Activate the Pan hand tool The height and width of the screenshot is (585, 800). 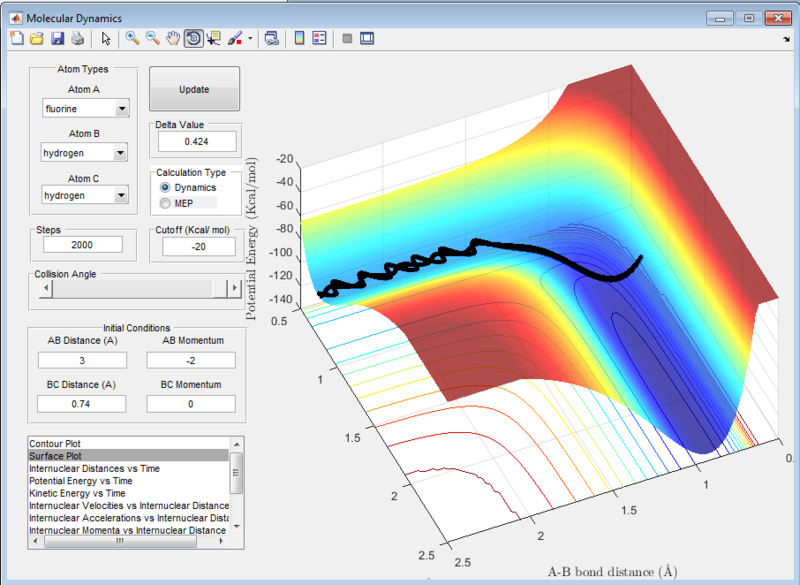173,39
